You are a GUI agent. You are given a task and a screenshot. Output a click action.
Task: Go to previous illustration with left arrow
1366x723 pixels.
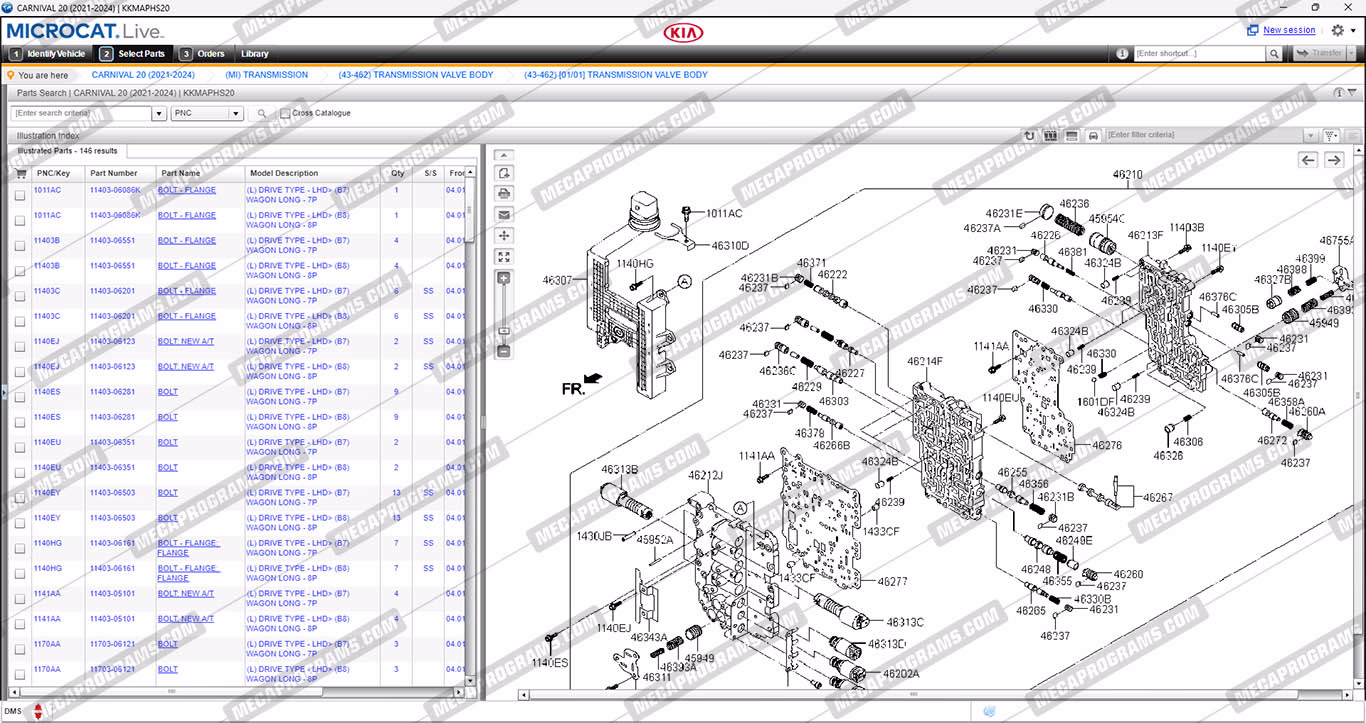(x=1308, y=160)
